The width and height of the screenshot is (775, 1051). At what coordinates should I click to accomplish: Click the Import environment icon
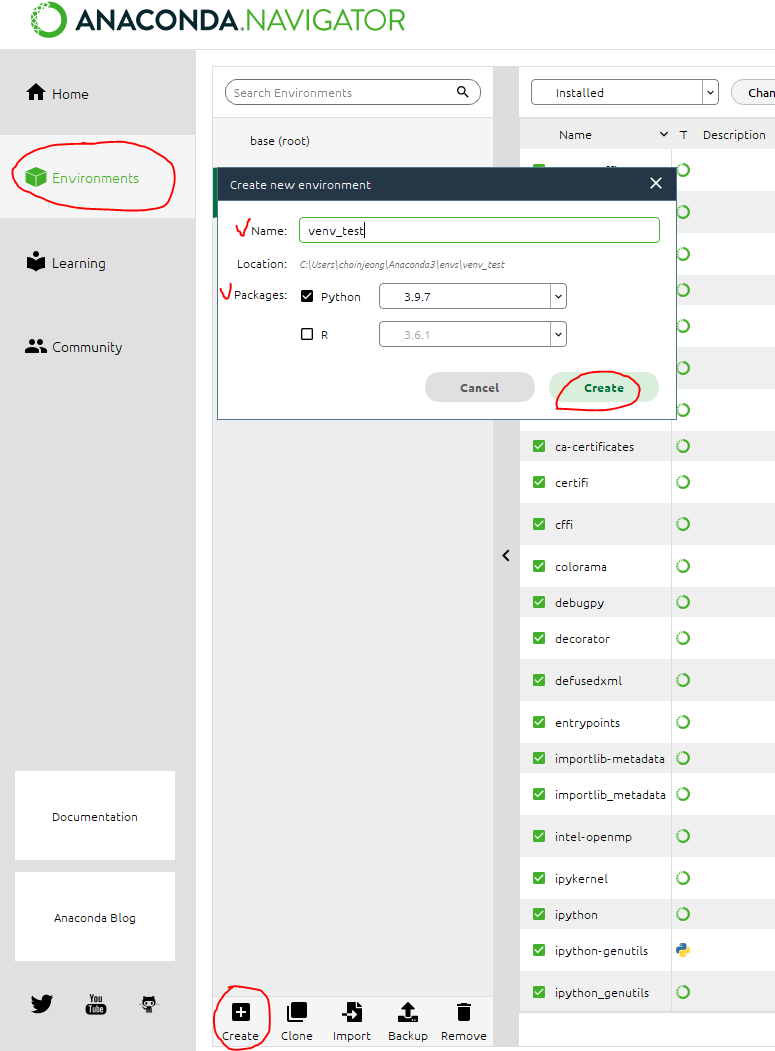coord(352,1012)
